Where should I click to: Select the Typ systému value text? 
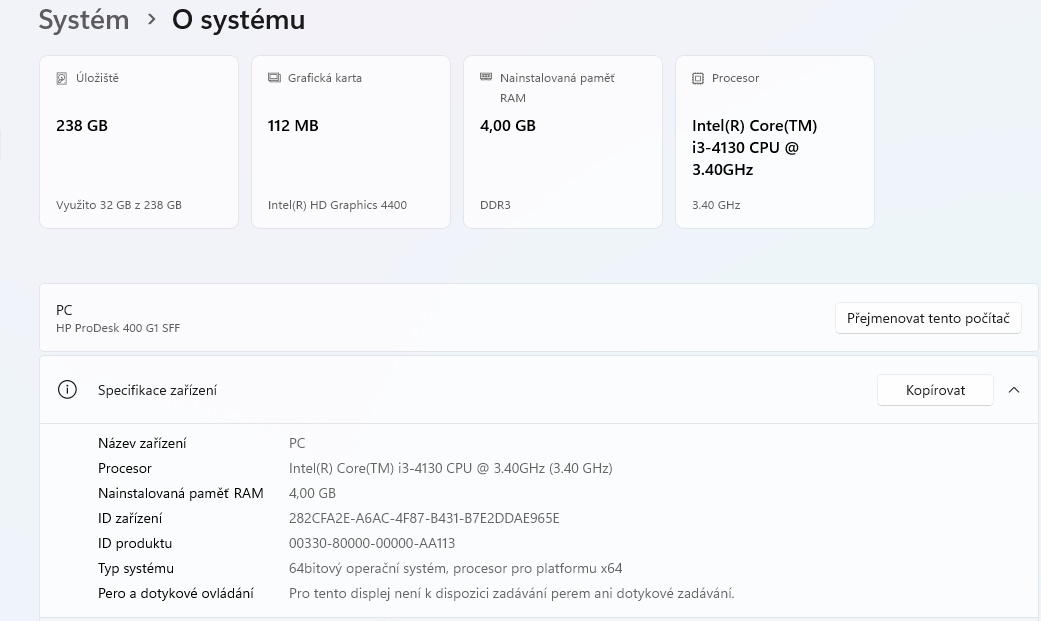tap(455, 568)
